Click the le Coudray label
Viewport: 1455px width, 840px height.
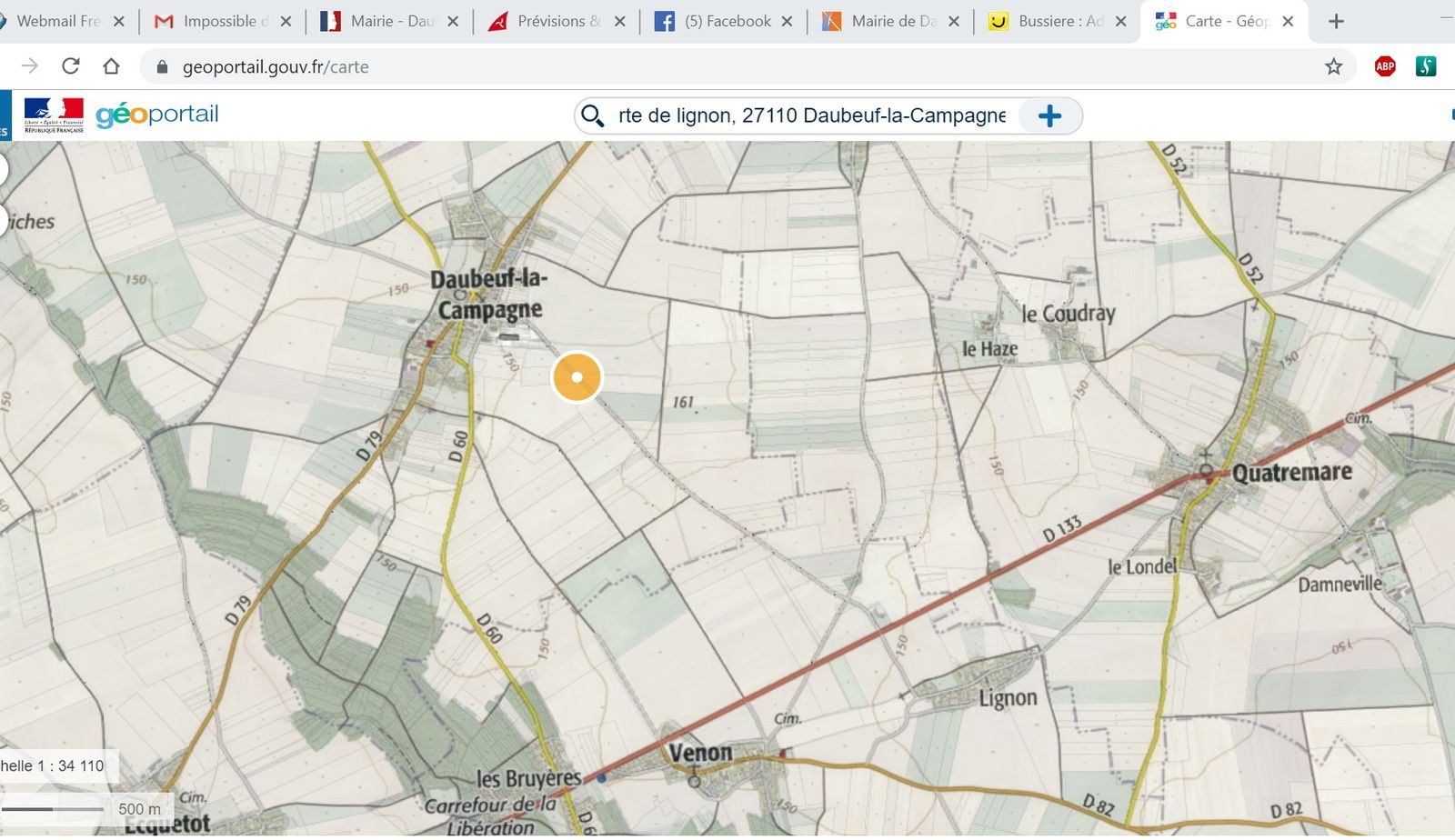(x=1069, y=314)
